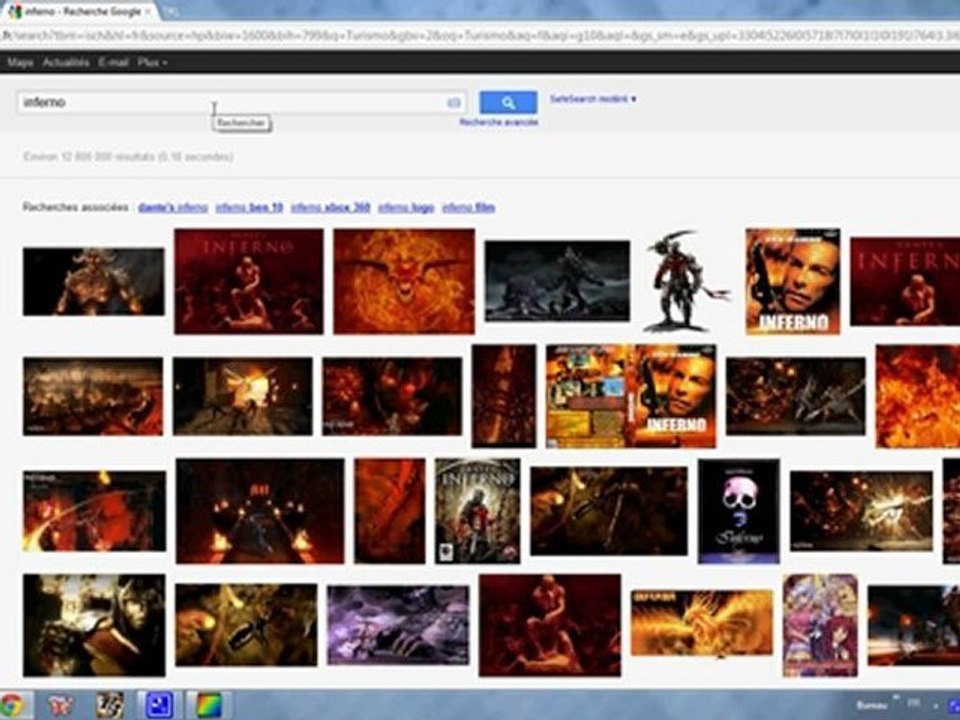Screen dimensions: 960x720
Task: Open the dark gray beast creature thumbnail
Action: 557,281
